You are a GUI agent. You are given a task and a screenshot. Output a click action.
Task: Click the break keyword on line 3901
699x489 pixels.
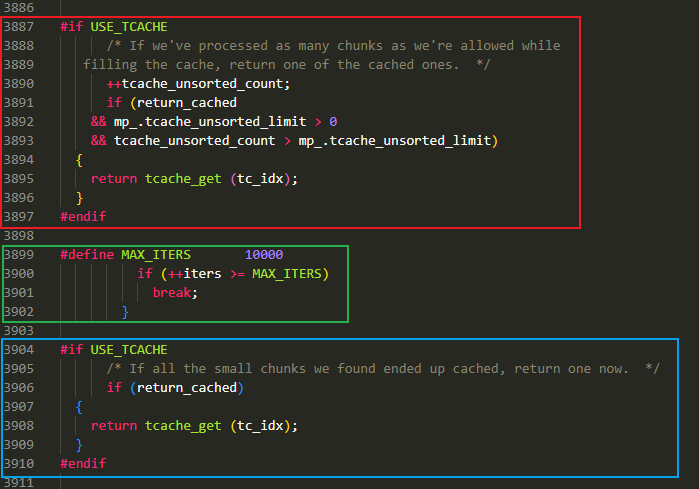(175, 293)
